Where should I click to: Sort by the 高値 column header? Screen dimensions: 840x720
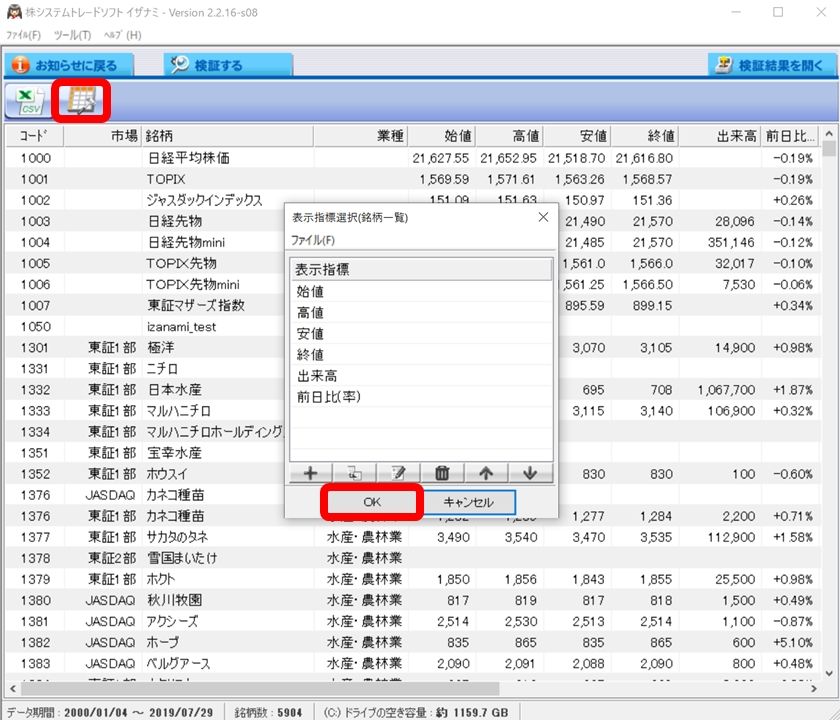pos(509,136)
